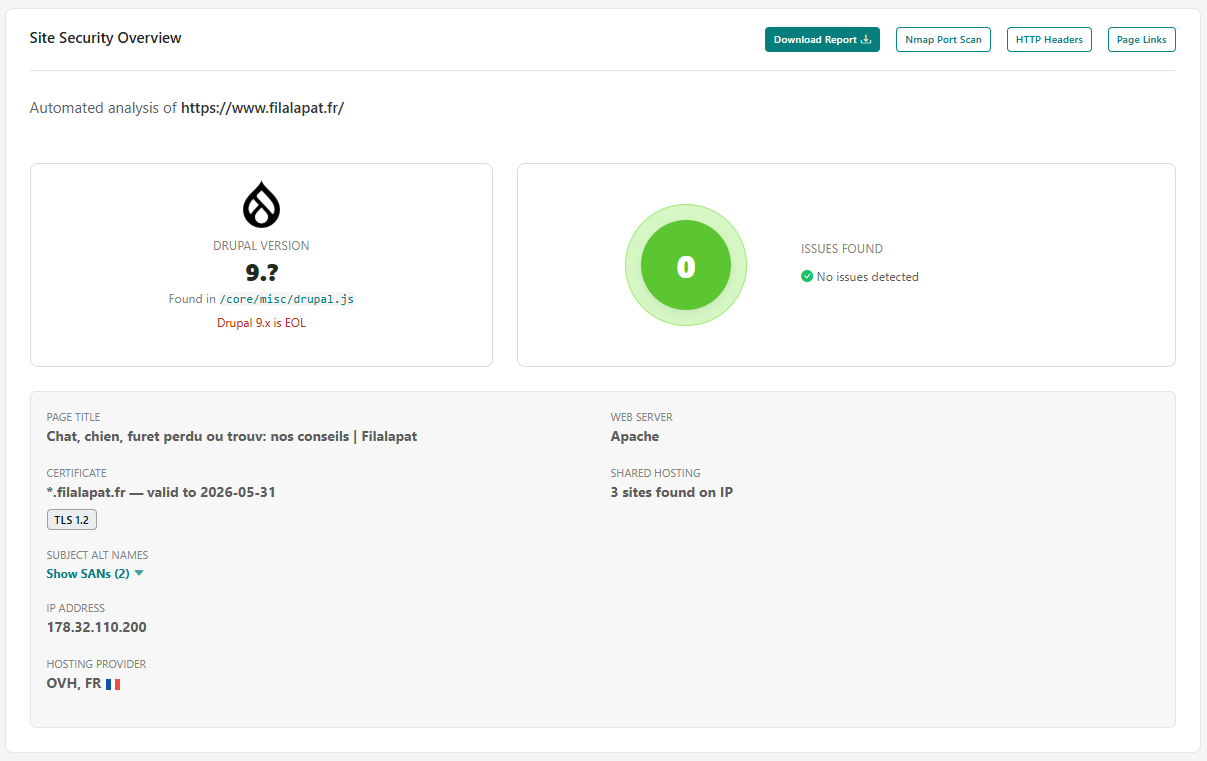Click the green zero issues circle
1207x761 pixels.
pos(686,266)
